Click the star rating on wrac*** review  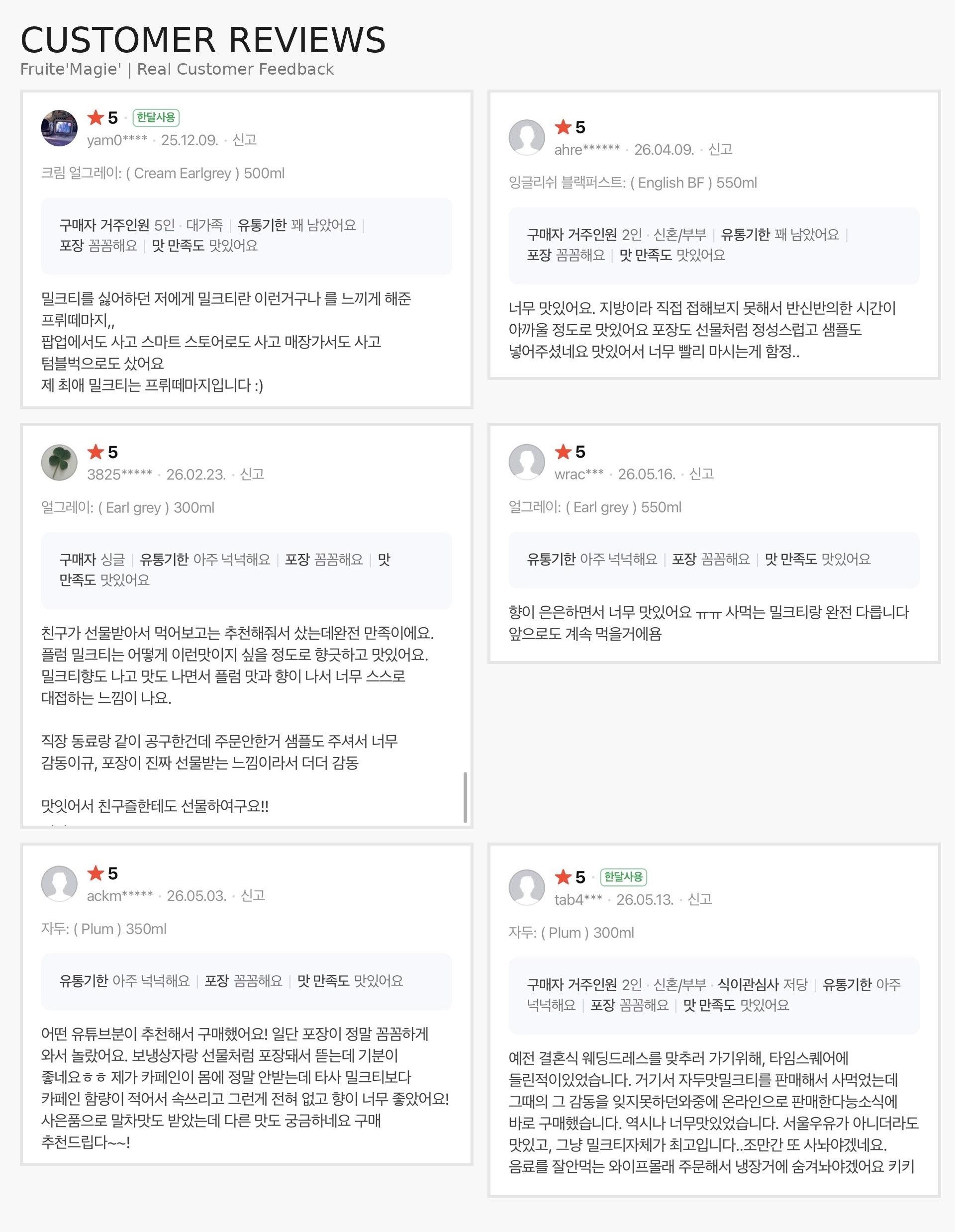[x=571, y=451]
